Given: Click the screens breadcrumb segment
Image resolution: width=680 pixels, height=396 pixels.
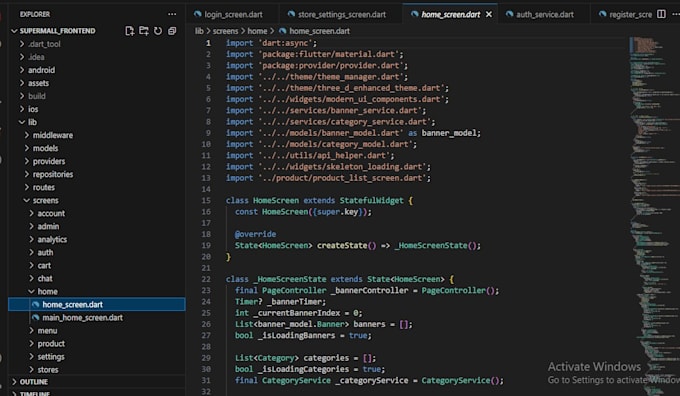Looking at the screenshot, I should pyautogui.click(x=225, y=31).
